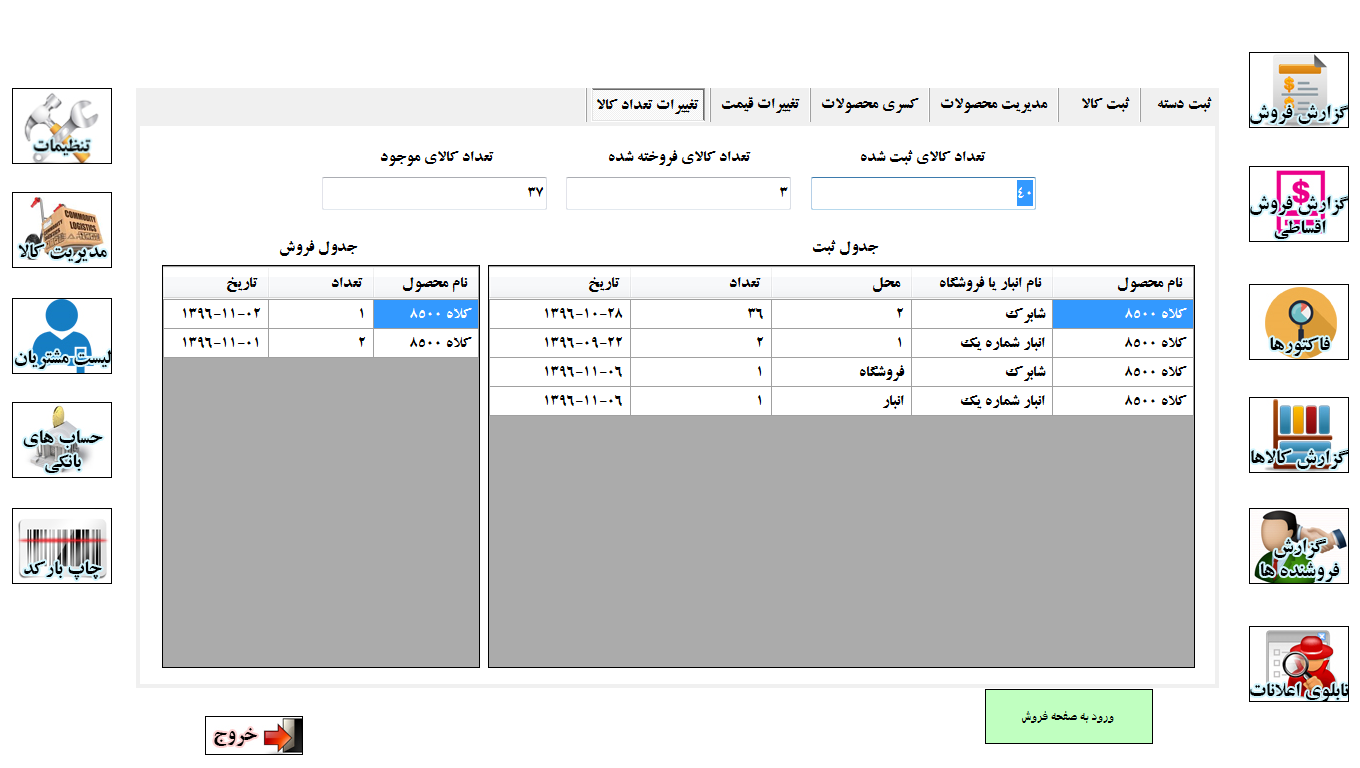Click the تعداد کالای ثبت شده field
The height and width of the screenshot is (768, 1360).
pos(922,193)
